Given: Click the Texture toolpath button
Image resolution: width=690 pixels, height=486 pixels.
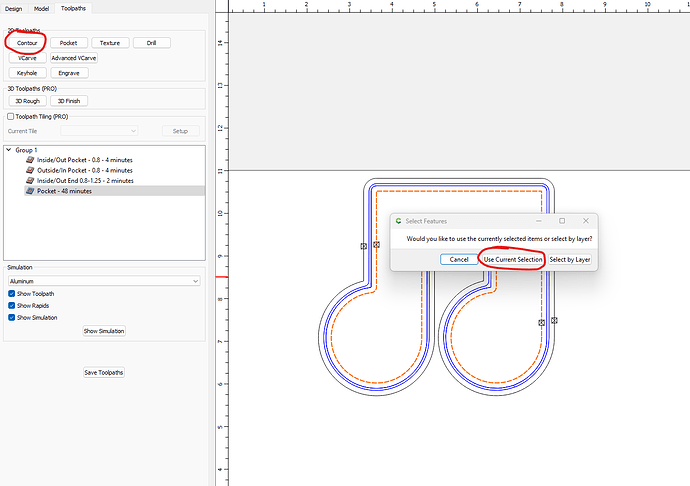Looking at the screenshot, I should coord(110,43).
